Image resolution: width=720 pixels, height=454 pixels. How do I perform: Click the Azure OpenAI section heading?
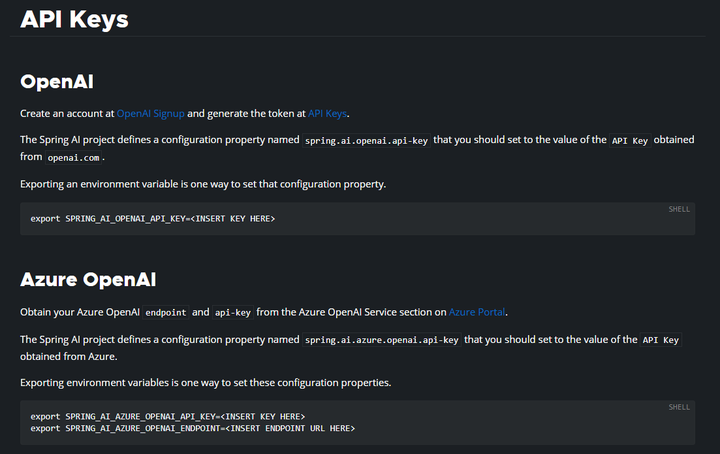point(88,279)
